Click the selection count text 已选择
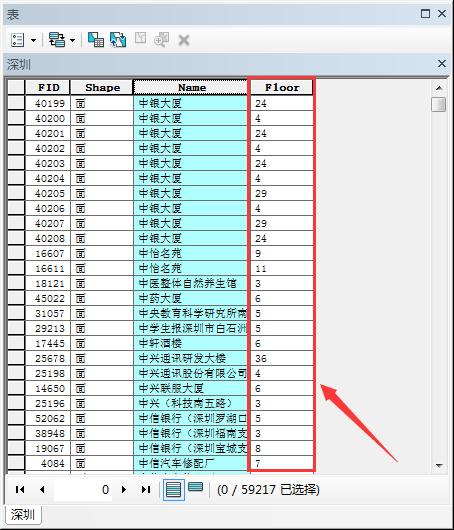The width and height of the screenshot is (454, 530). tap(299, 489)
